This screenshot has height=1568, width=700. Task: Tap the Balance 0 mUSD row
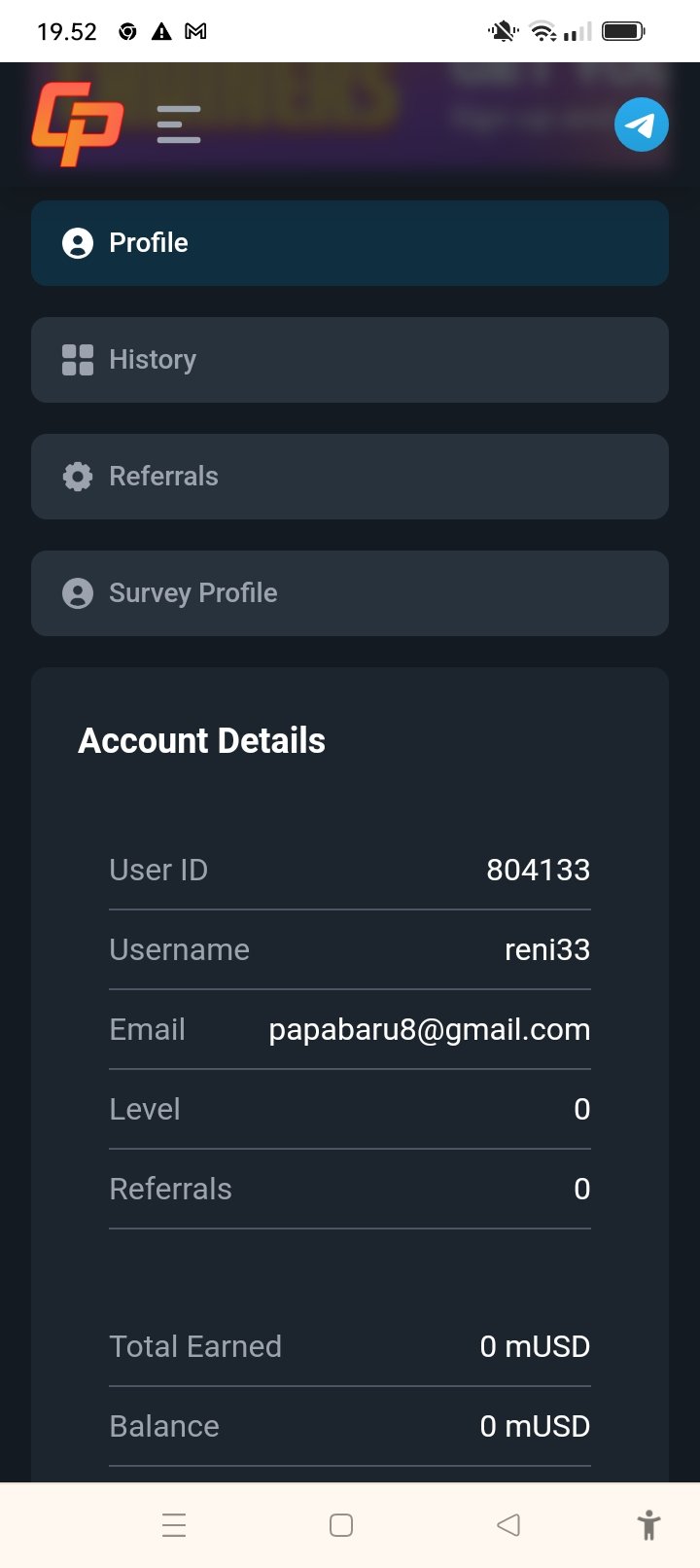(x=350, y=1426)
